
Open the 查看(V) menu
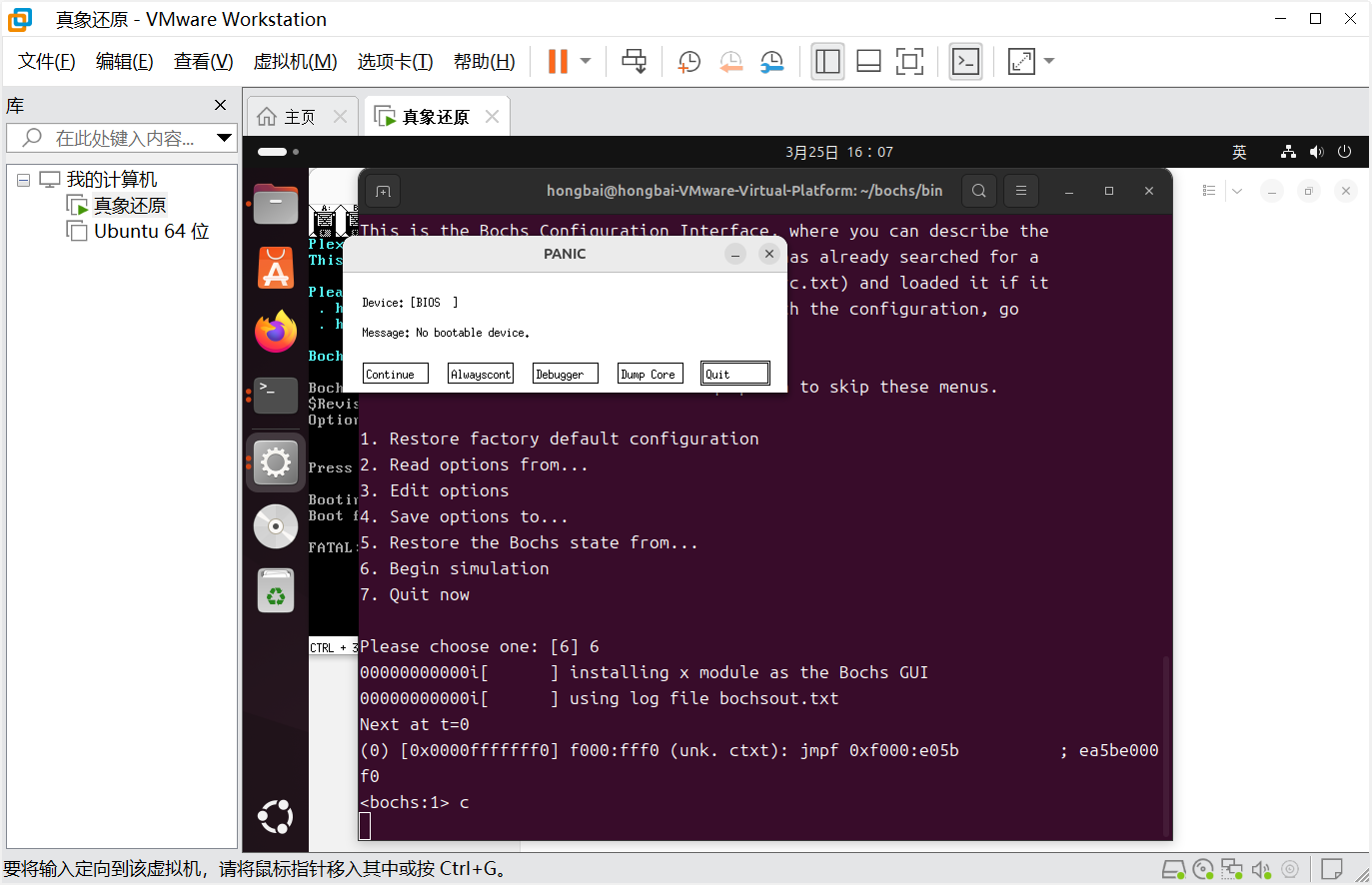tap(204, 61)
